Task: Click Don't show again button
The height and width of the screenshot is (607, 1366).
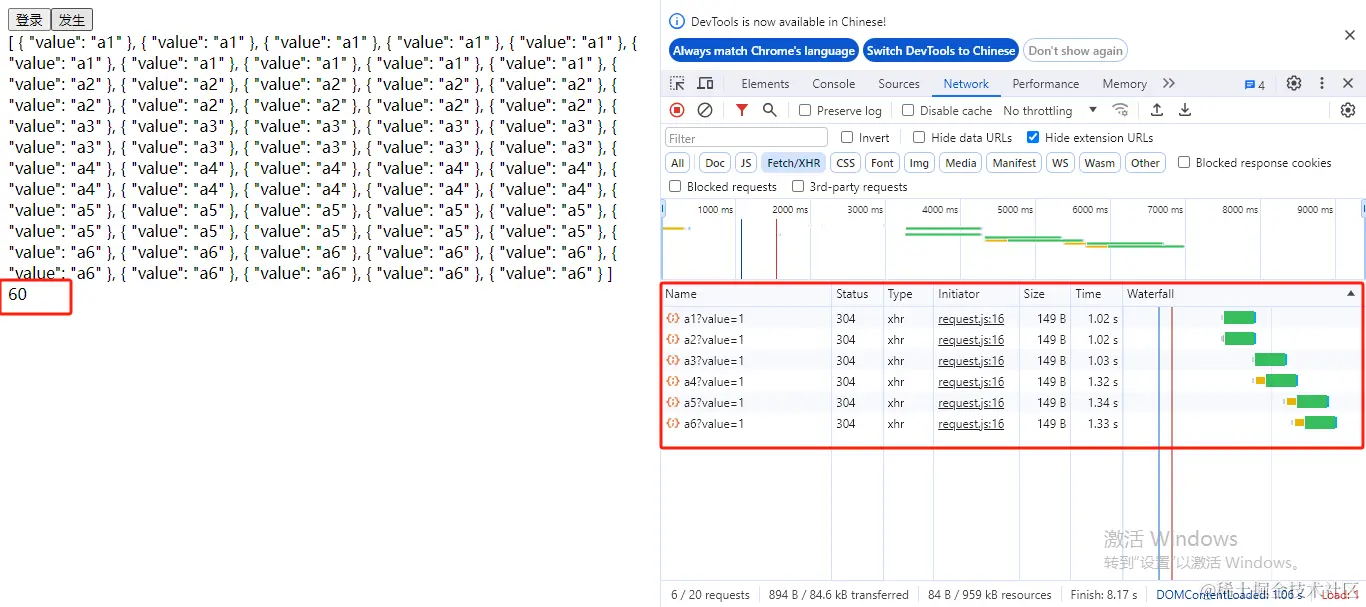Action: pyautogui.click(x=1075, y=51)
